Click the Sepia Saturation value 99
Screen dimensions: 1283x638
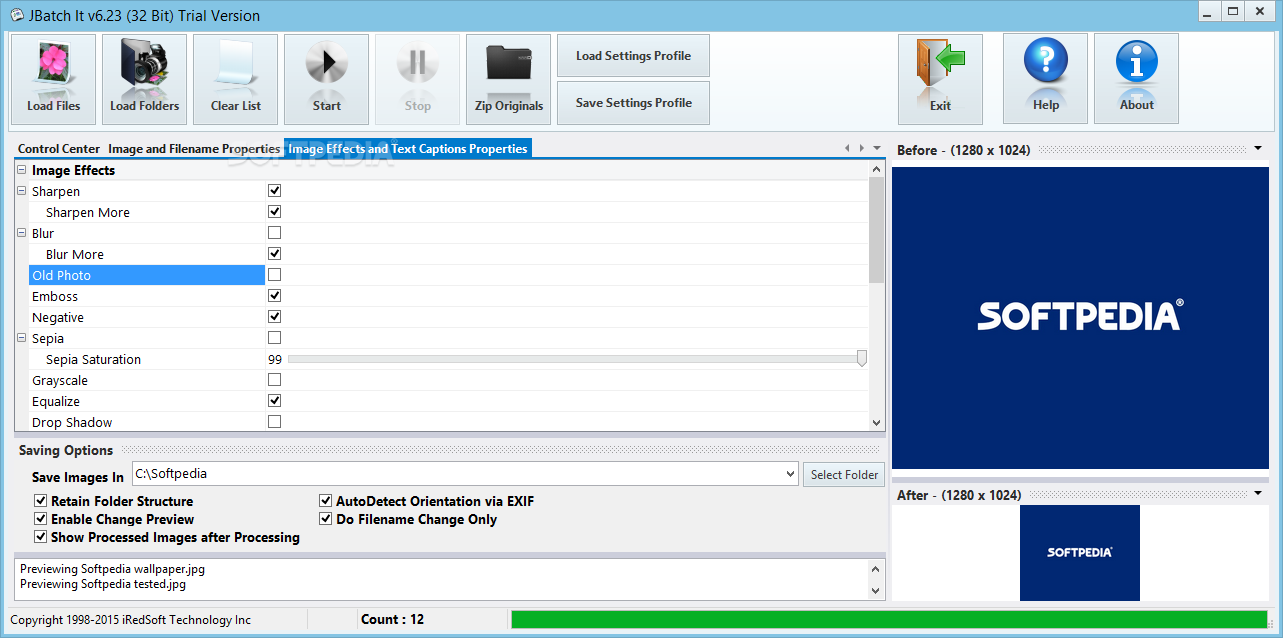[275, 359]
